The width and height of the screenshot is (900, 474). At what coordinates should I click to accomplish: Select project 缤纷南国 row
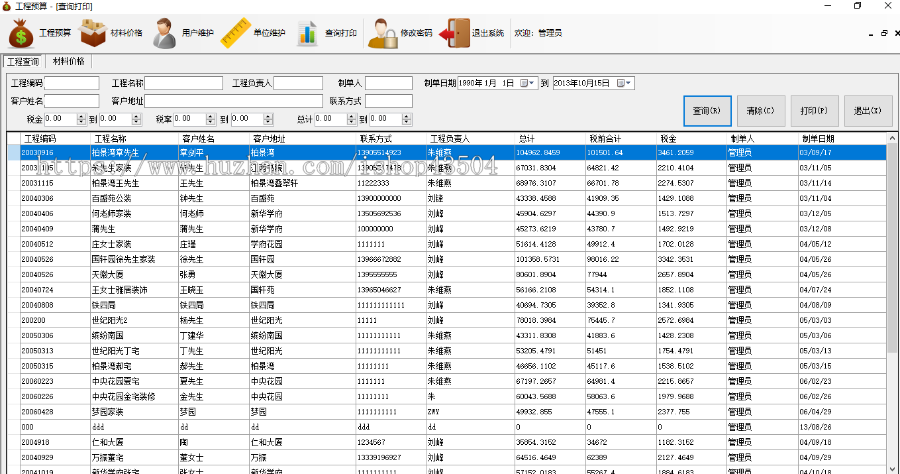click(x=447, y=335)
